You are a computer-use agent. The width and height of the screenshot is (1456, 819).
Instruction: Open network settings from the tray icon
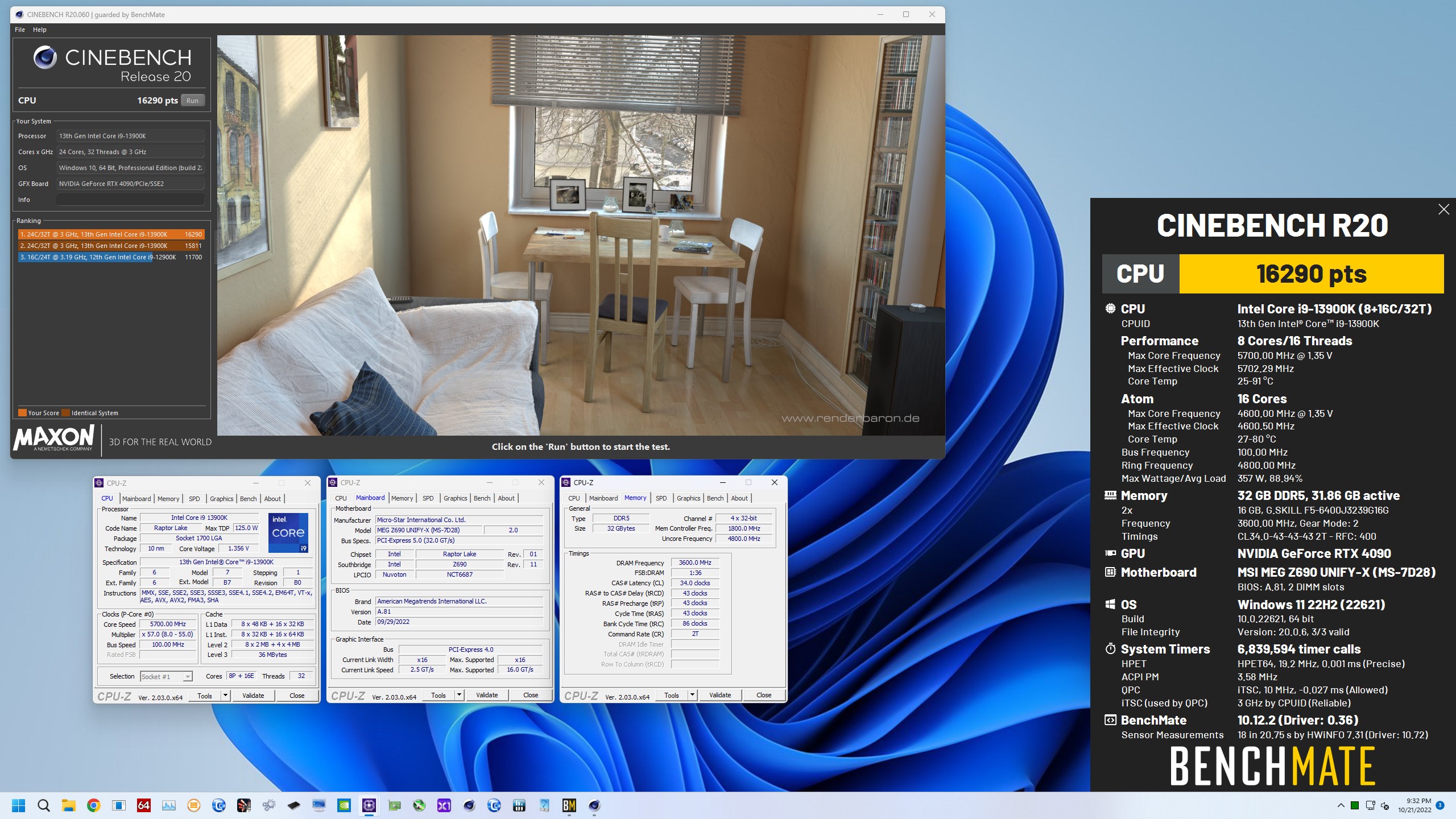coord(1370,805)
